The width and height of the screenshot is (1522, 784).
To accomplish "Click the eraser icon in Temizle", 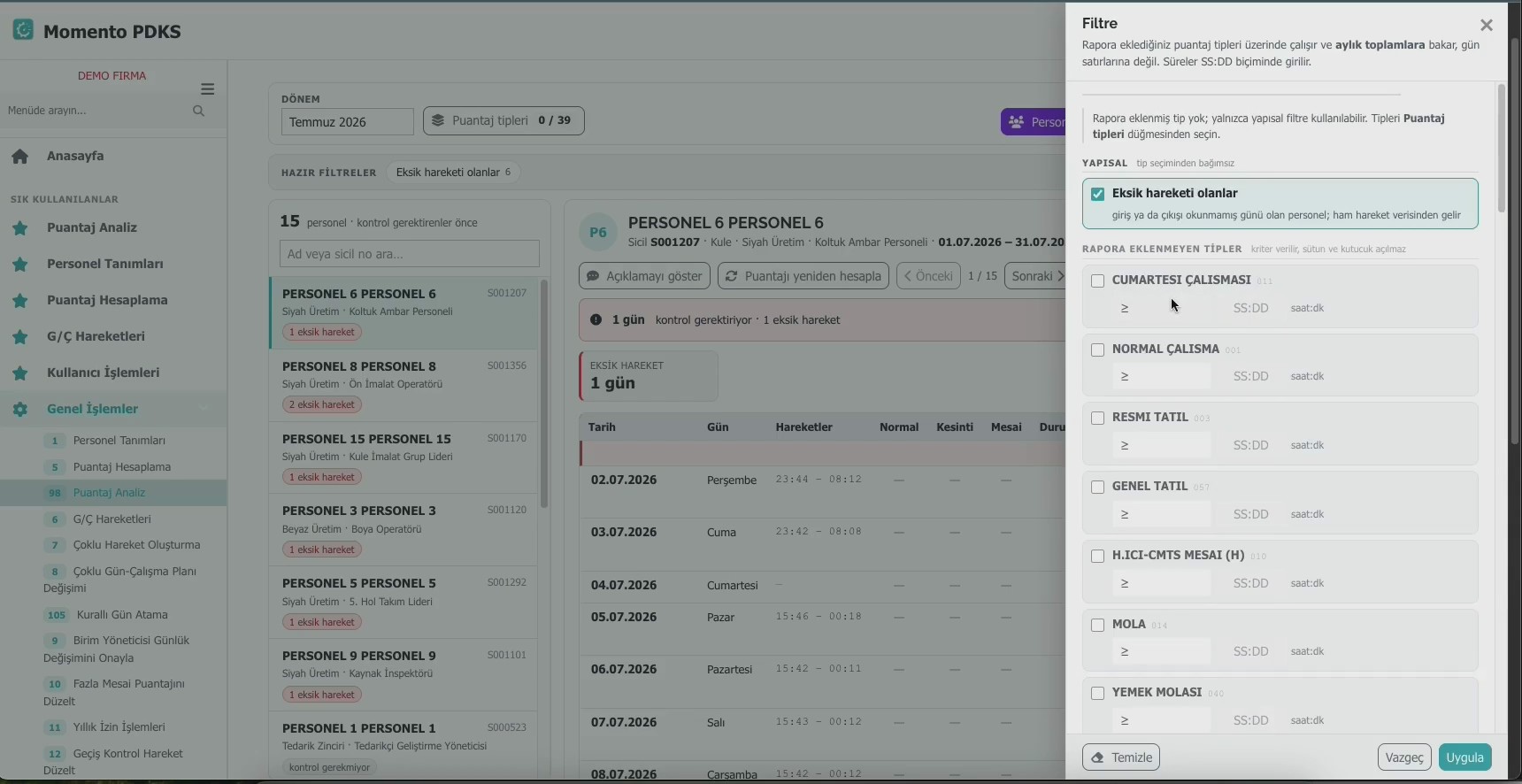I will click(1098, 757).
